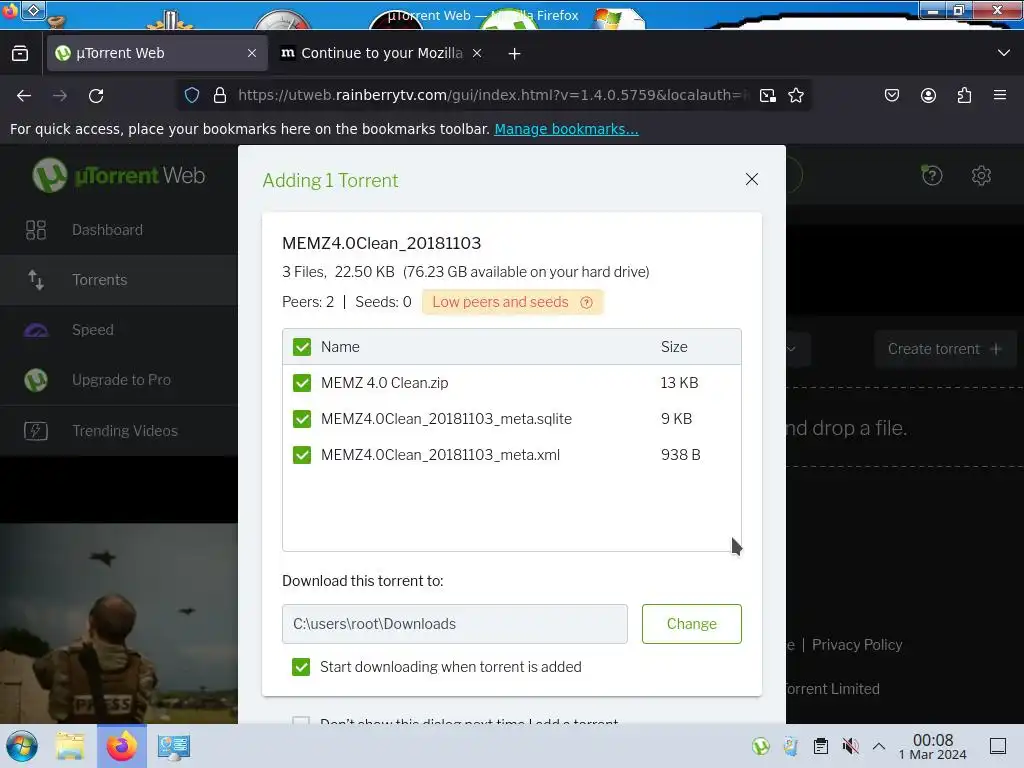Expand the list all tabs dropdown
This screenshot has width=1024, height=768.
point(1004,53)
